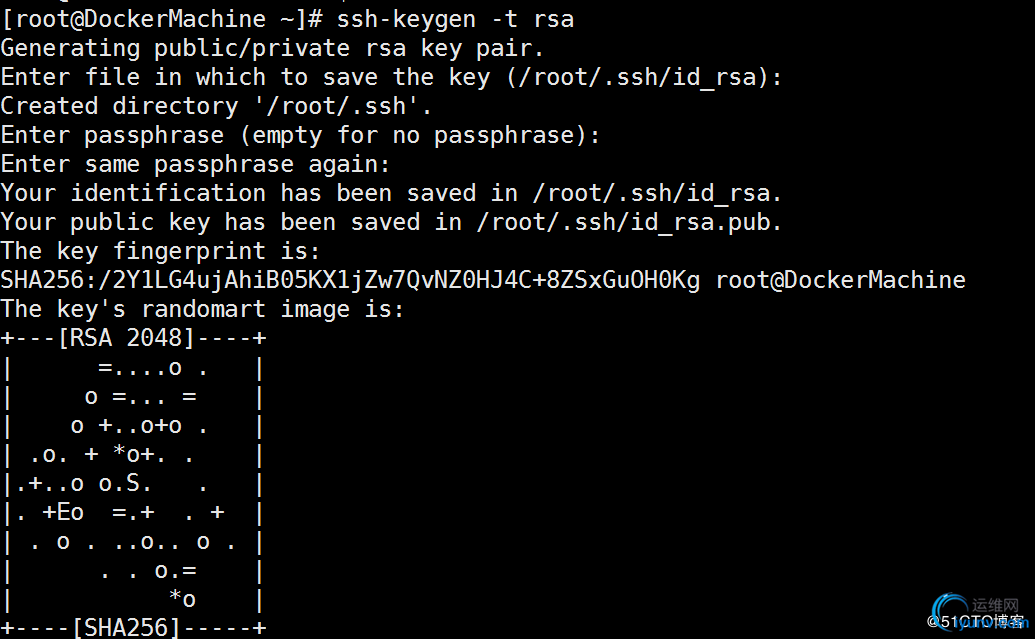1035x639 pixels.
Task: Click the *o characters in the randomart's last row
Action: tap(182, 598)
